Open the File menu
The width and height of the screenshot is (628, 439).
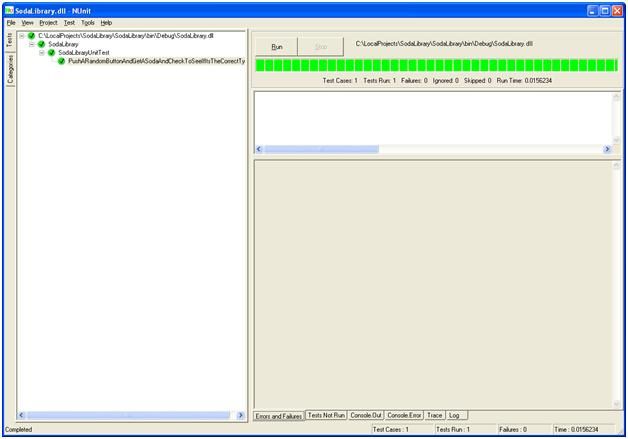[x=11, y=23]
